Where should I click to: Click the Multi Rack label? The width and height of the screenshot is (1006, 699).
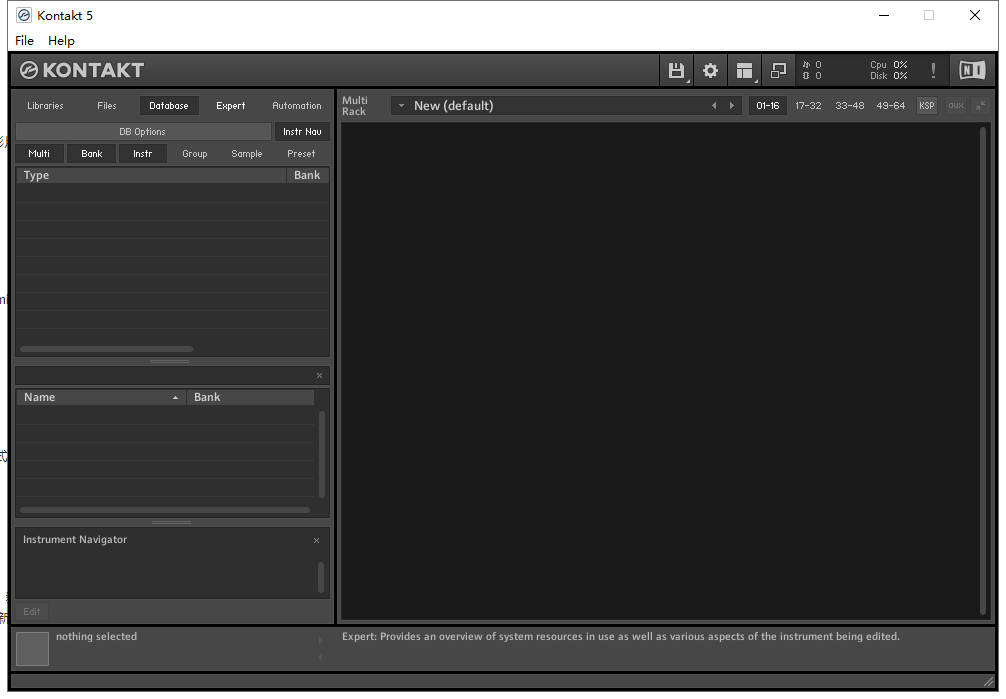pos(355,106)
